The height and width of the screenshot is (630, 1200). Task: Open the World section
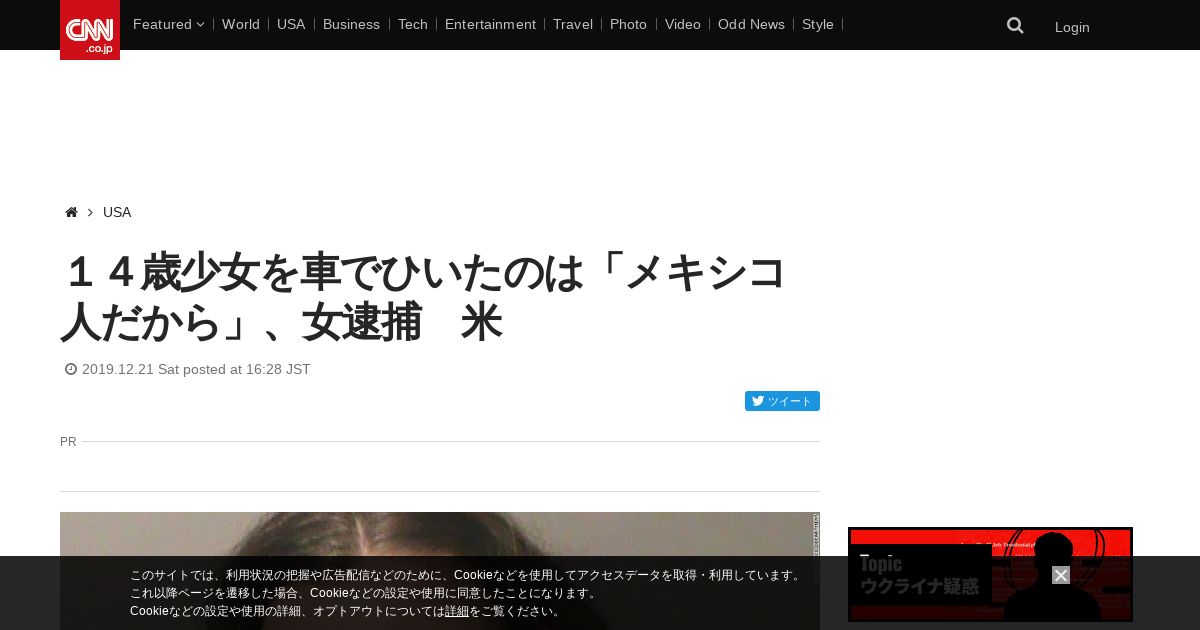coord(241,24)
